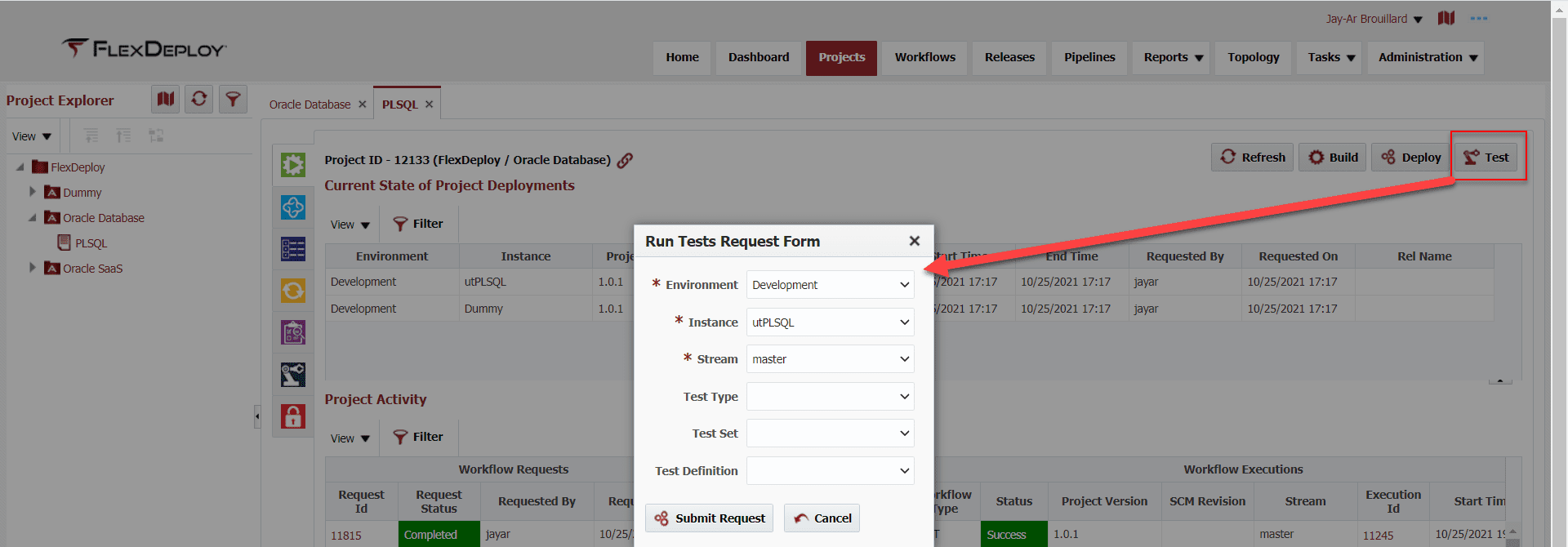Open the Test Type dropdown
1568x547 pixels.
click(x=830, y=397)
